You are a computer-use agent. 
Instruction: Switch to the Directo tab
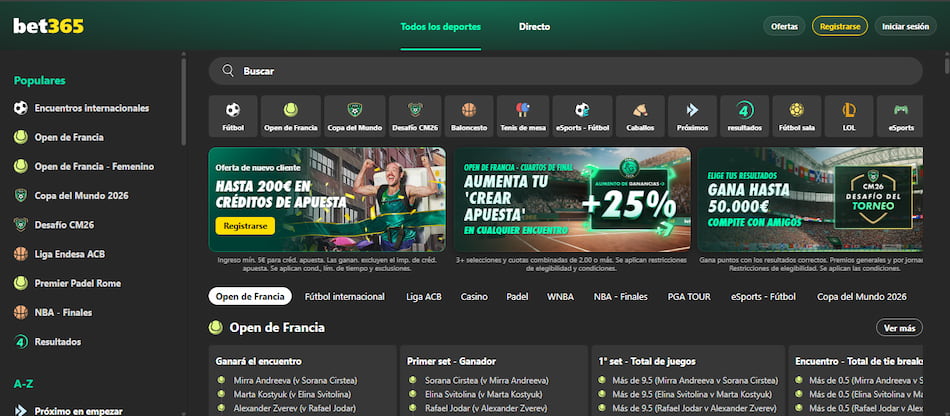coord(534,27)
